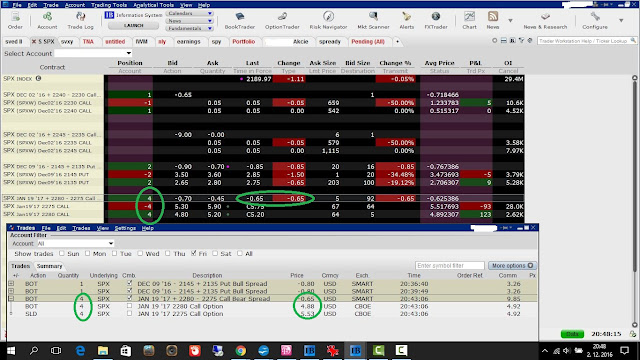The height and width of the screenshot is (360, 640).
Task: Toggle the Tue show trades checkbox
Action: click(114, 253)
